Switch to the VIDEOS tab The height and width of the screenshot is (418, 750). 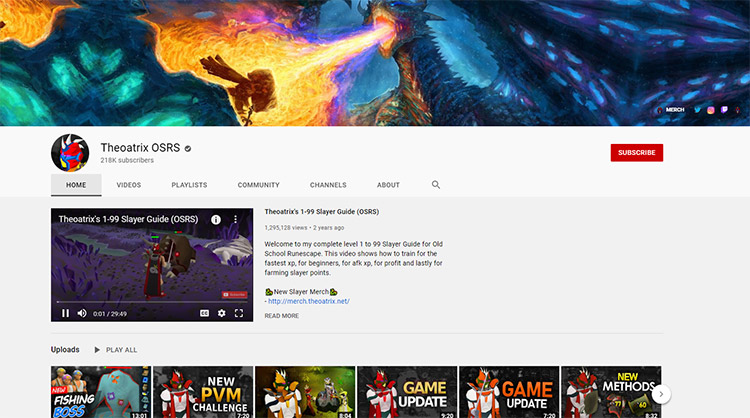[x=129, y=185]
